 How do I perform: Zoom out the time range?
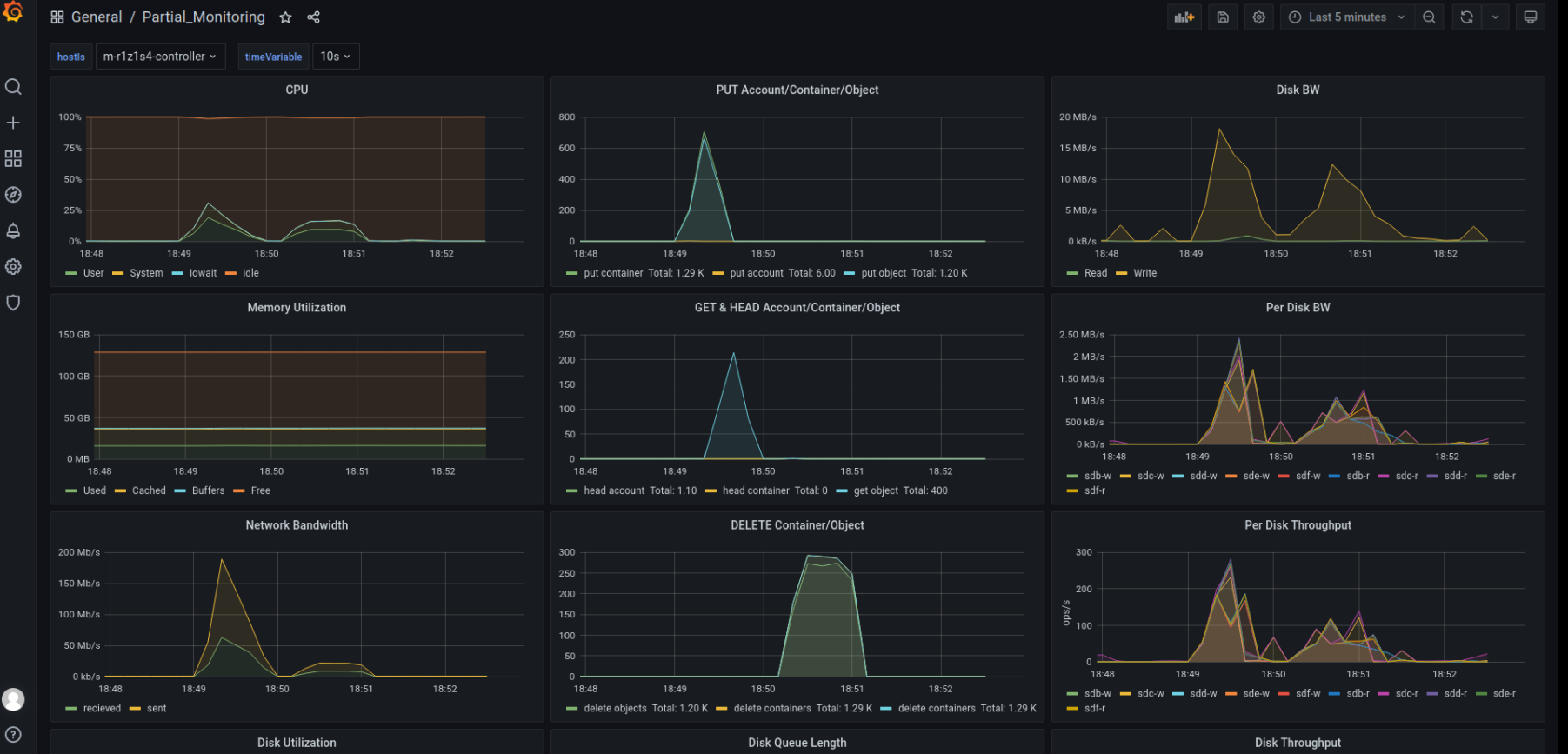[x=1429, y=17]
